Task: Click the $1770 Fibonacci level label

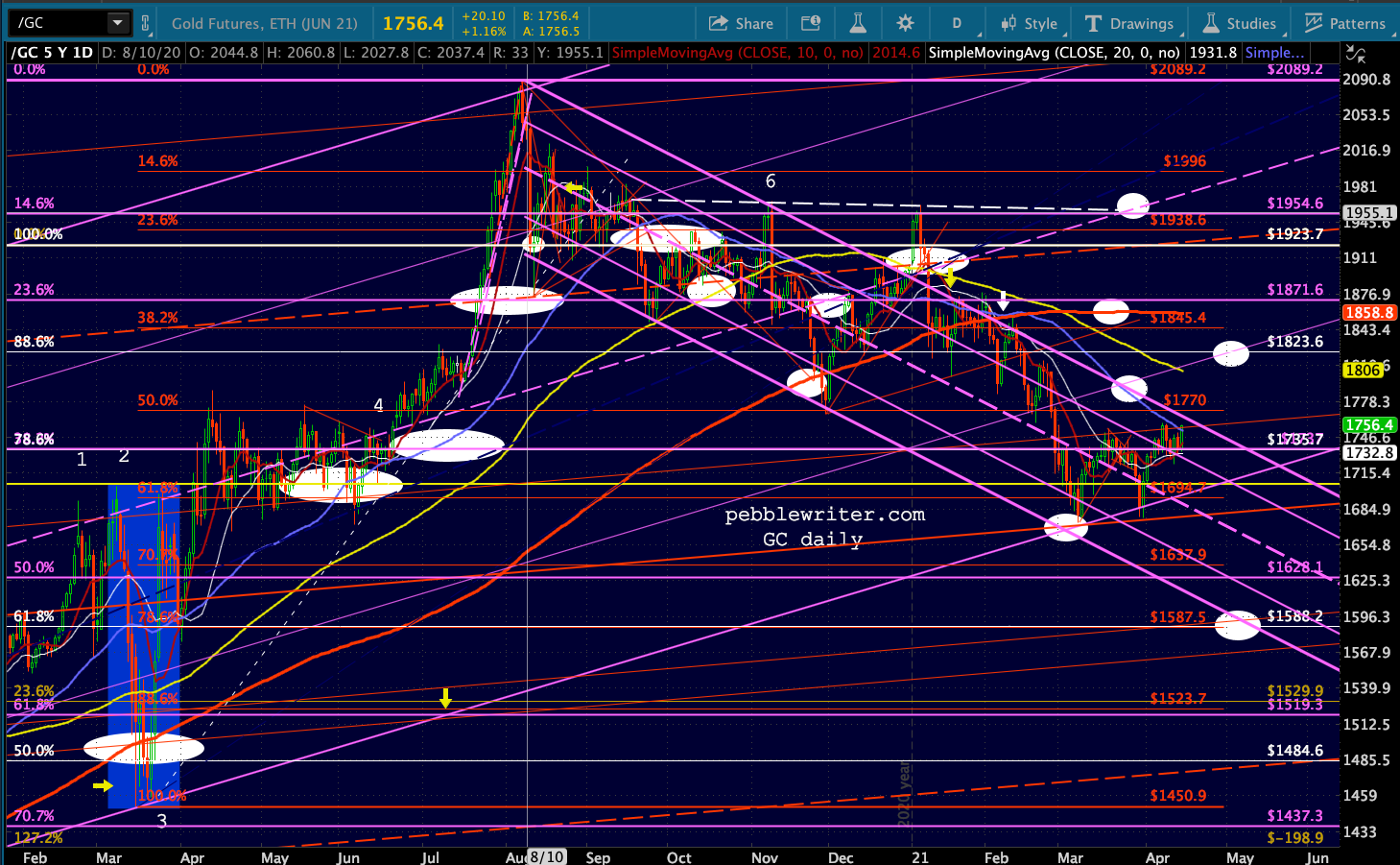Action: (1185, 399)
